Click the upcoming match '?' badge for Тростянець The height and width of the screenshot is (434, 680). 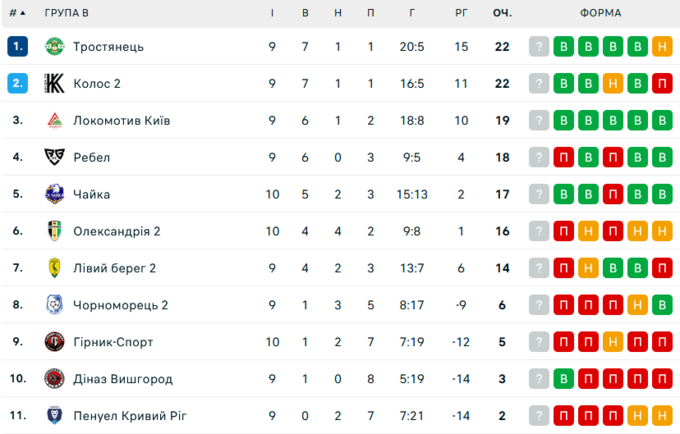point(540,47)
